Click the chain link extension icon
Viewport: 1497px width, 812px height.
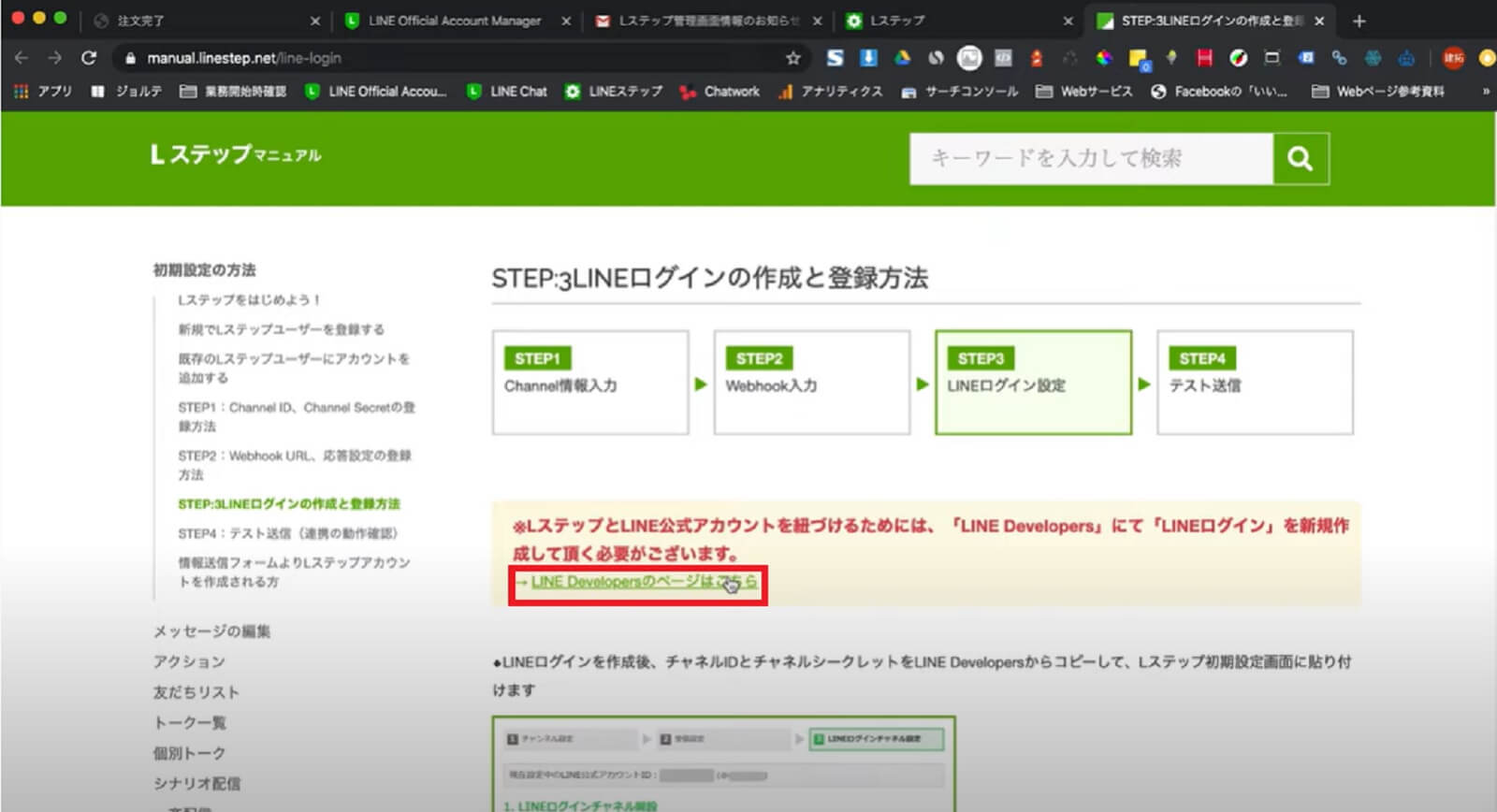[x=1339, y=58]
